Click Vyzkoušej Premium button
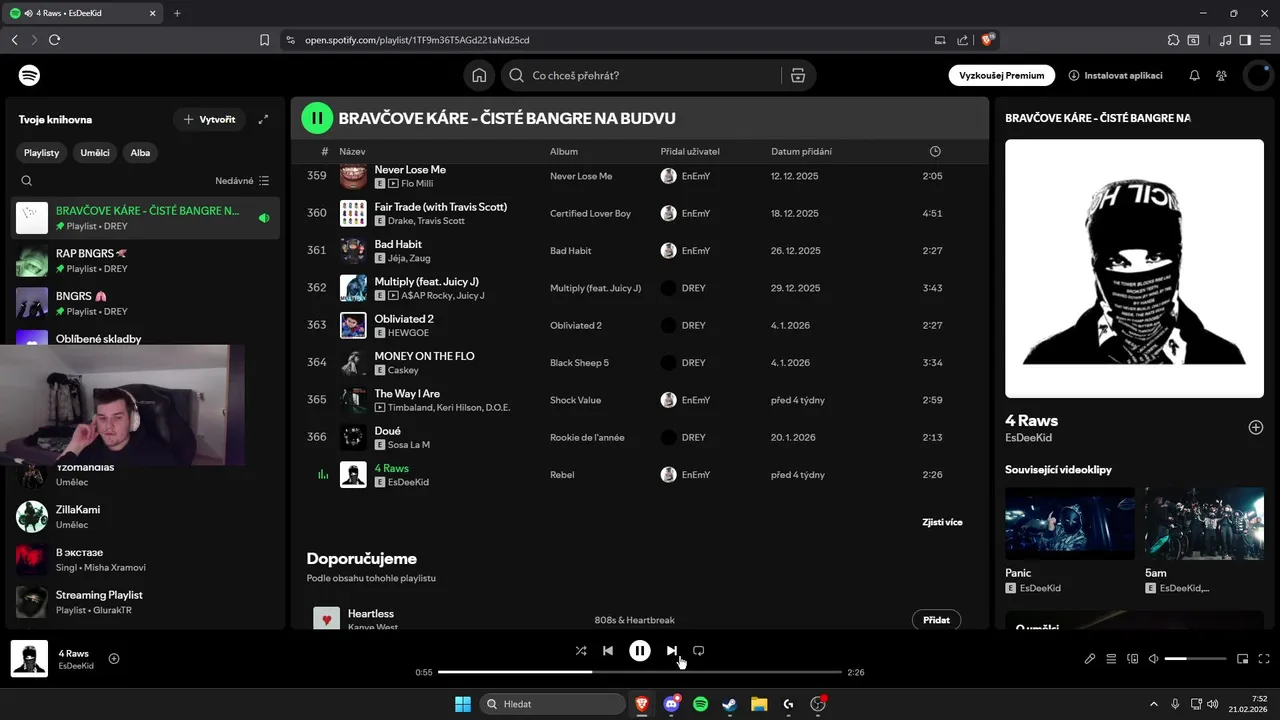This screenshot has height=720, width=1280. 1001,75
